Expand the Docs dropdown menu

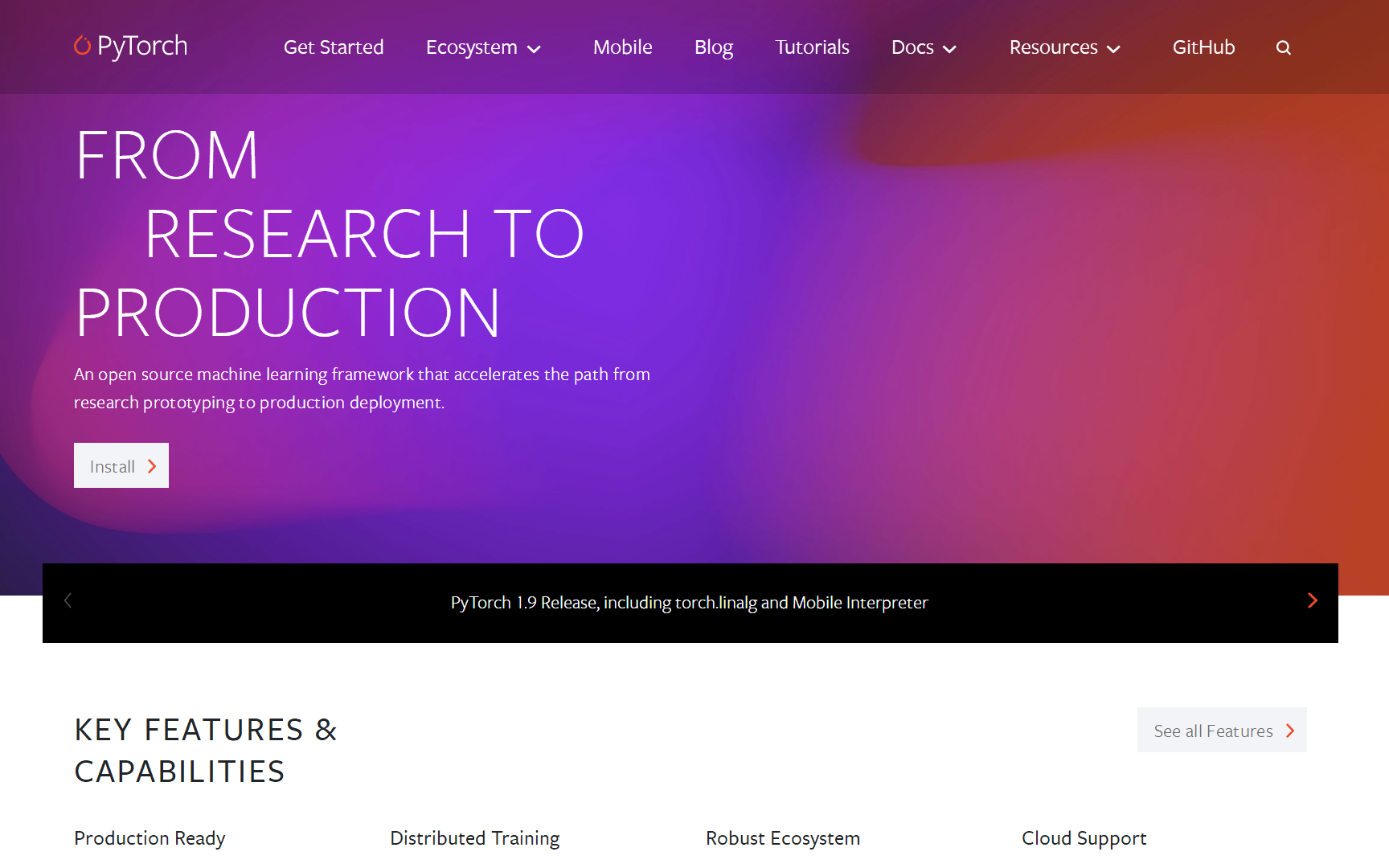point(924,47)
